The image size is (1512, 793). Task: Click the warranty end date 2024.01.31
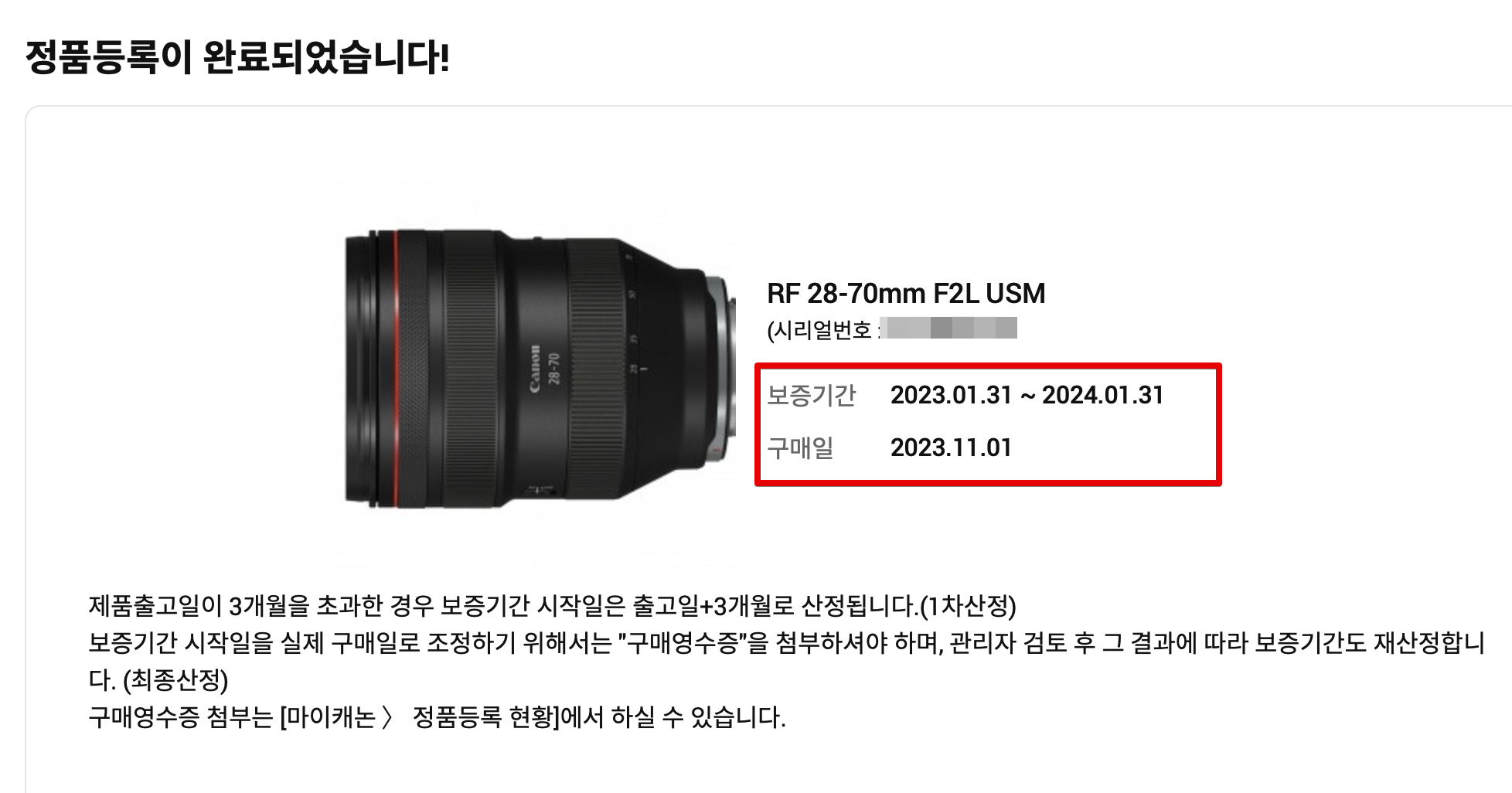coord(1103,395)
